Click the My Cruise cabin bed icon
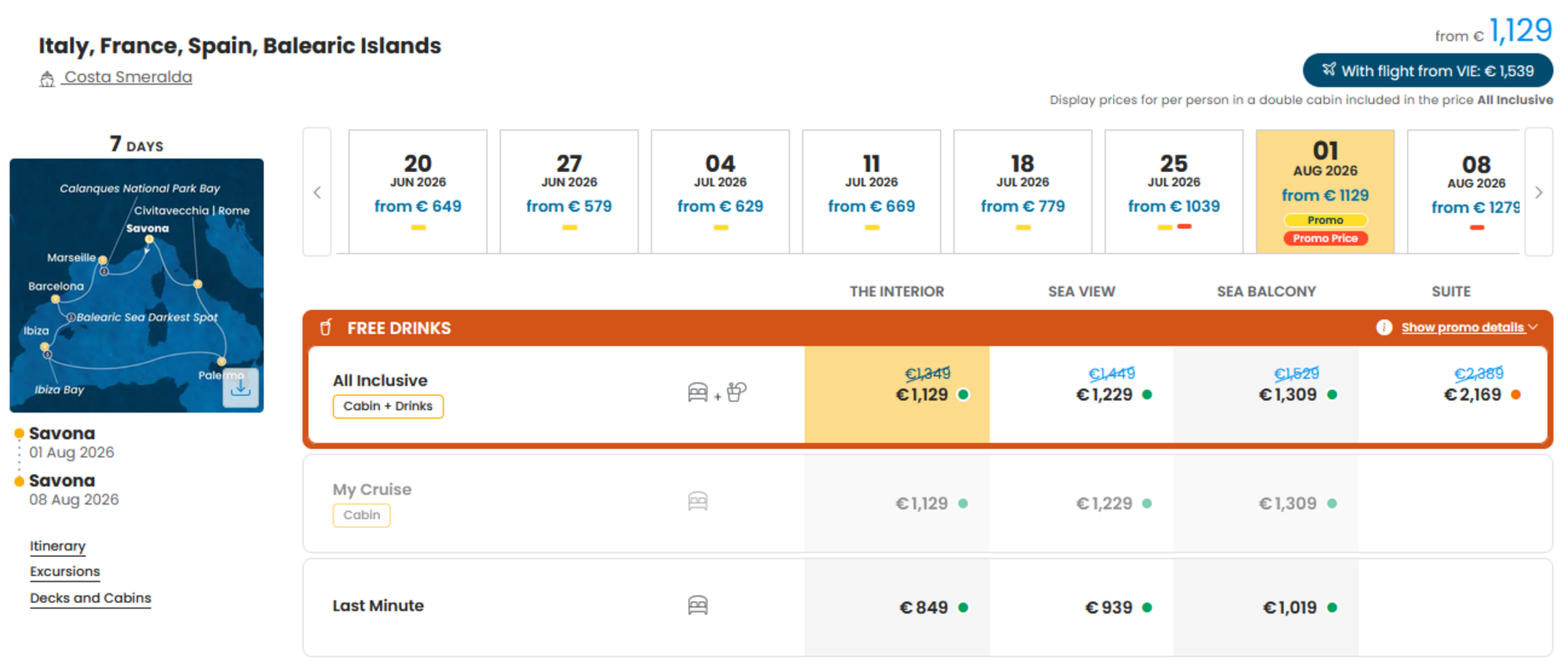This screenshot has width=1568, height=668. (698, 501)
